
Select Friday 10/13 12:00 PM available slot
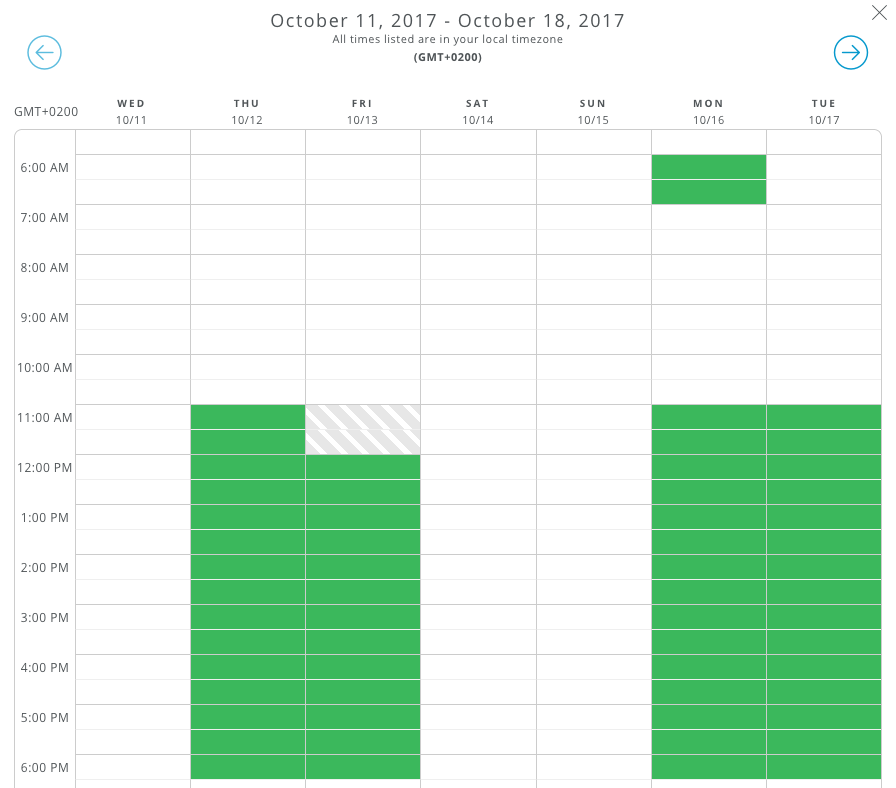(363, 467)
